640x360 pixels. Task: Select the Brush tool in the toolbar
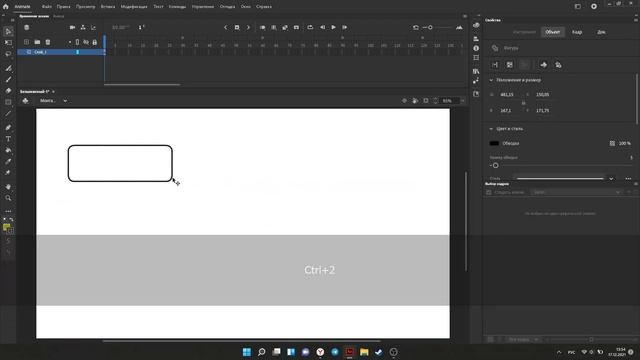tap(8, 80)
